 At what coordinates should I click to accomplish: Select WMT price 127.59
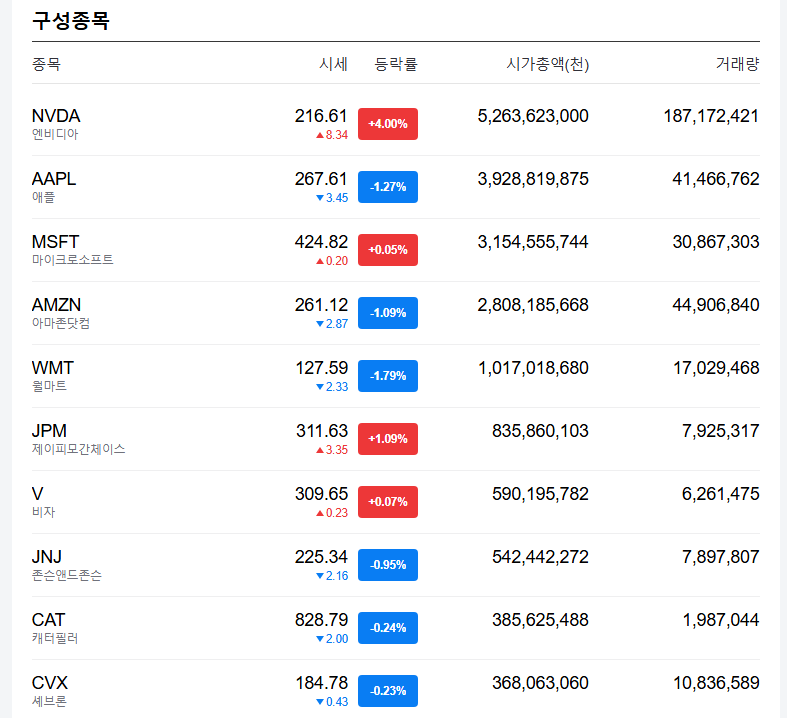tap(322, 368)
